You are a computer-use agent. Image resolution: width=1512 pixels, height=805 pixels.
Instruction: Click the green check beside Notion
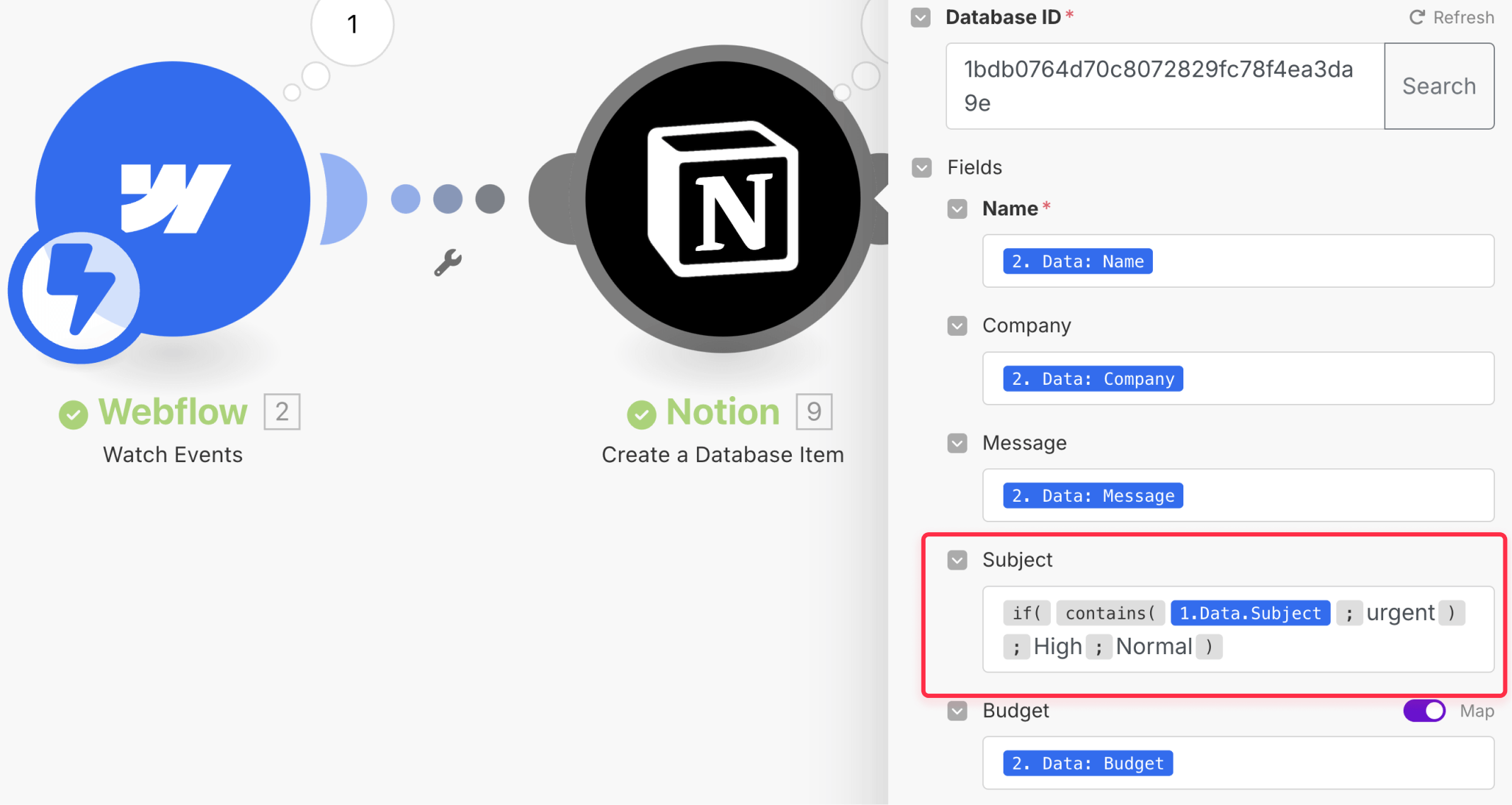pyautogui.click(x=641, y=415)
